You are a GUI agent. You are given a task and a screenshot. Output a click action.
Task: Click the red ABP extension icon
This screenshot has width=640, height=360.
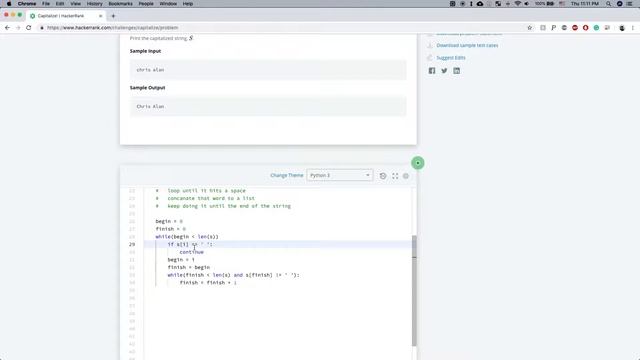click(575, 28)
